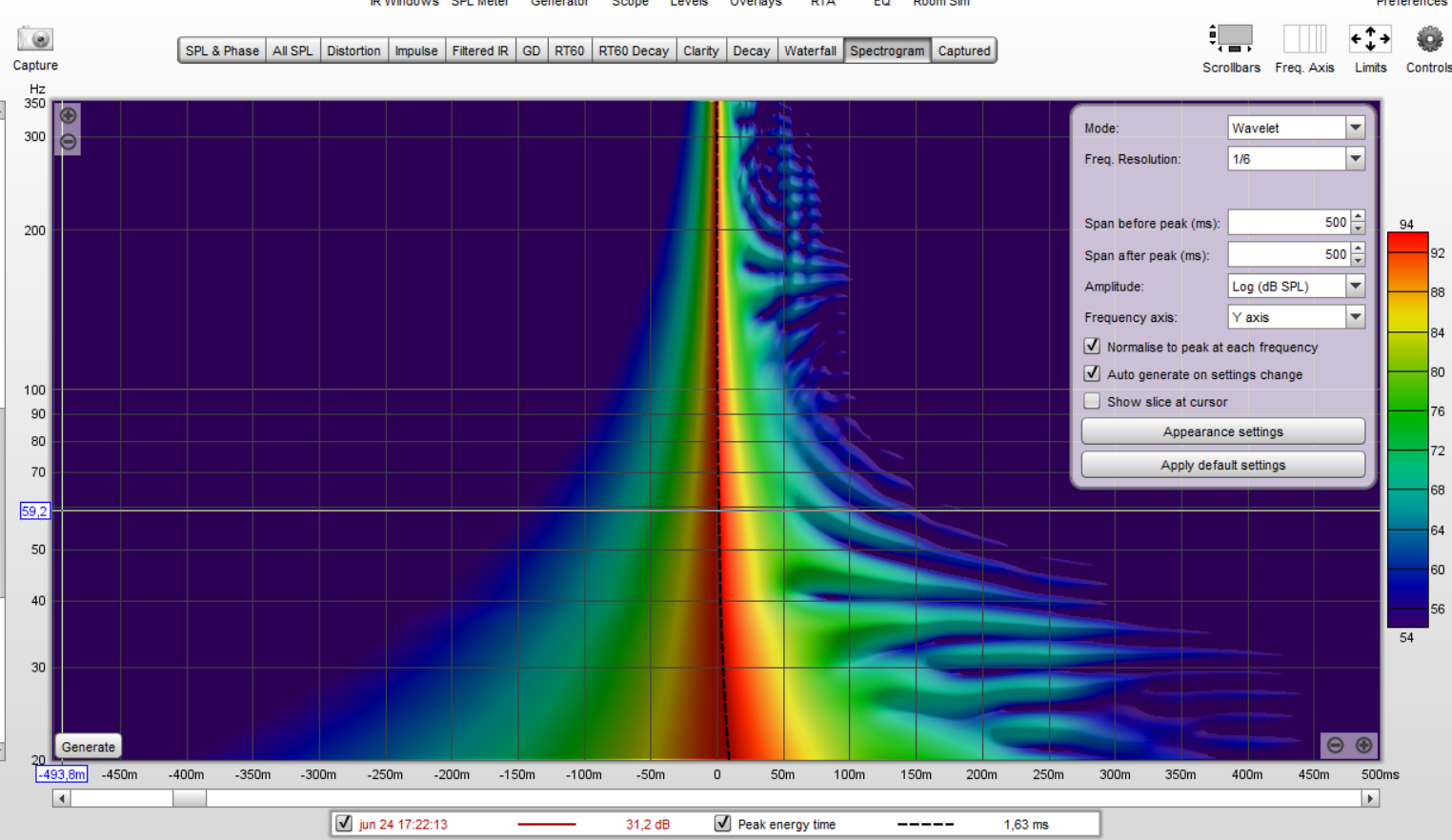This screenshot has width=1452, height=840.
Task: Enable Show slice at cursor
Action: click(1093, 402)
